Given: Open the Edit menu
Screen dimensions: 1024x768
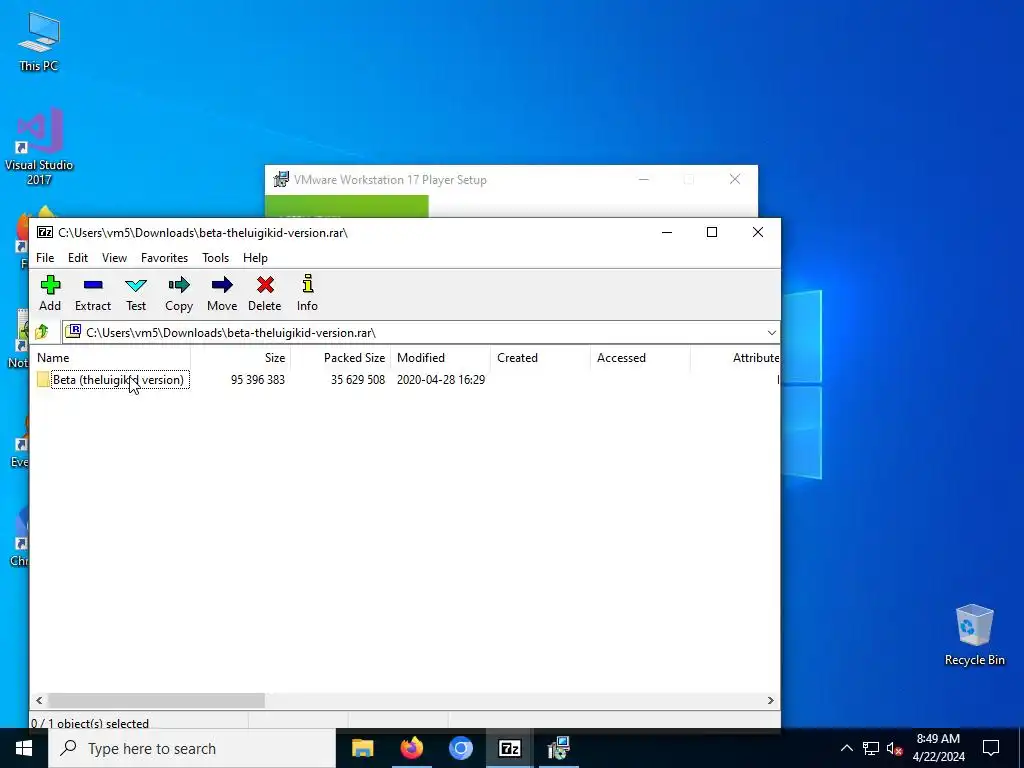Looking at the screenshot, I should click(x=78, y=258).
